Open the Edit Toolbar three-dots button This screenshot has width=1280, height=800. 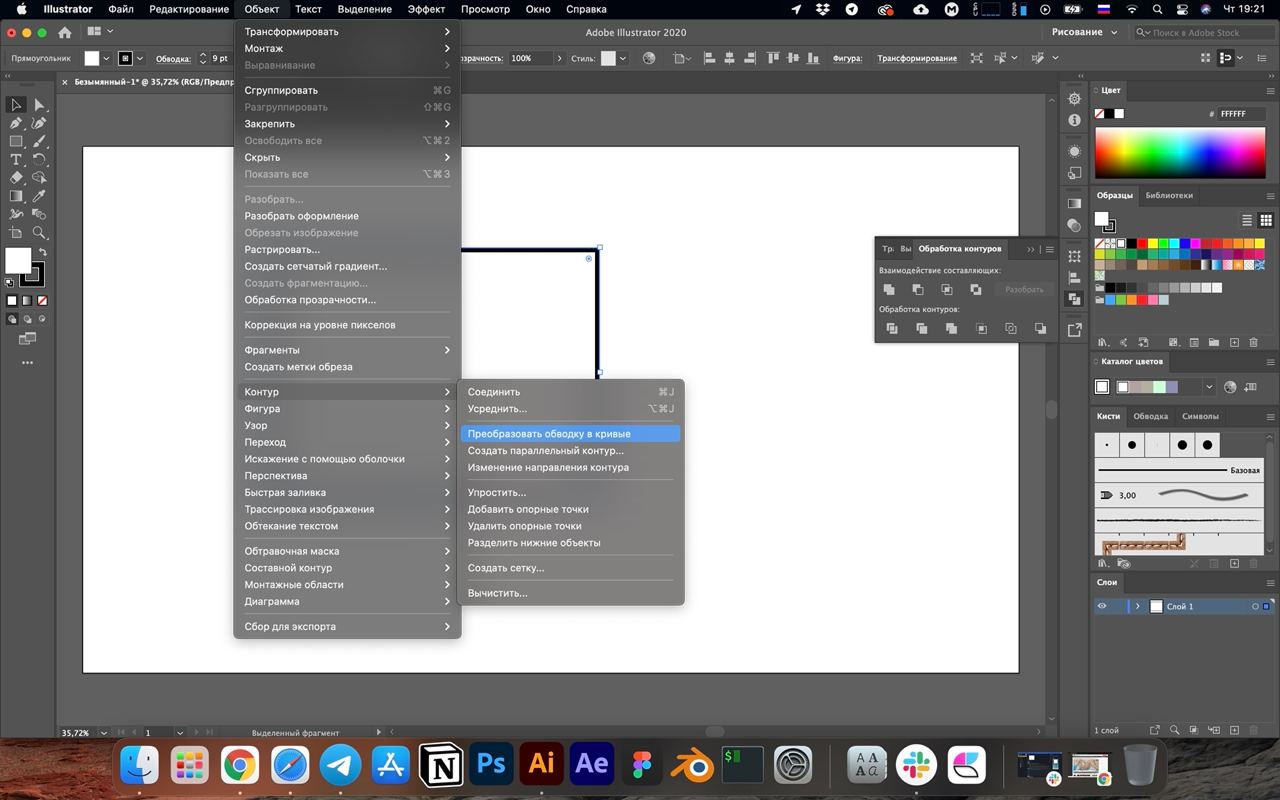[x=27, y=363]
